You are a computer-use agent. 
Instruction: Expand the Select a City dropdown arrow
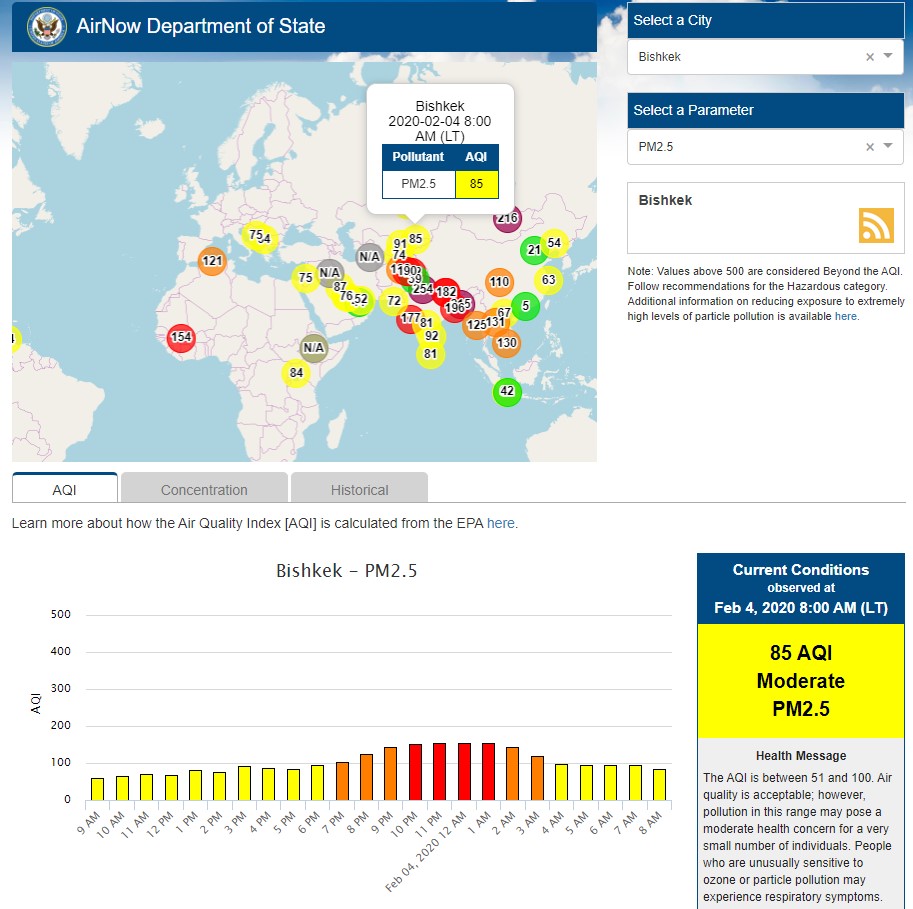coord(888,56)
